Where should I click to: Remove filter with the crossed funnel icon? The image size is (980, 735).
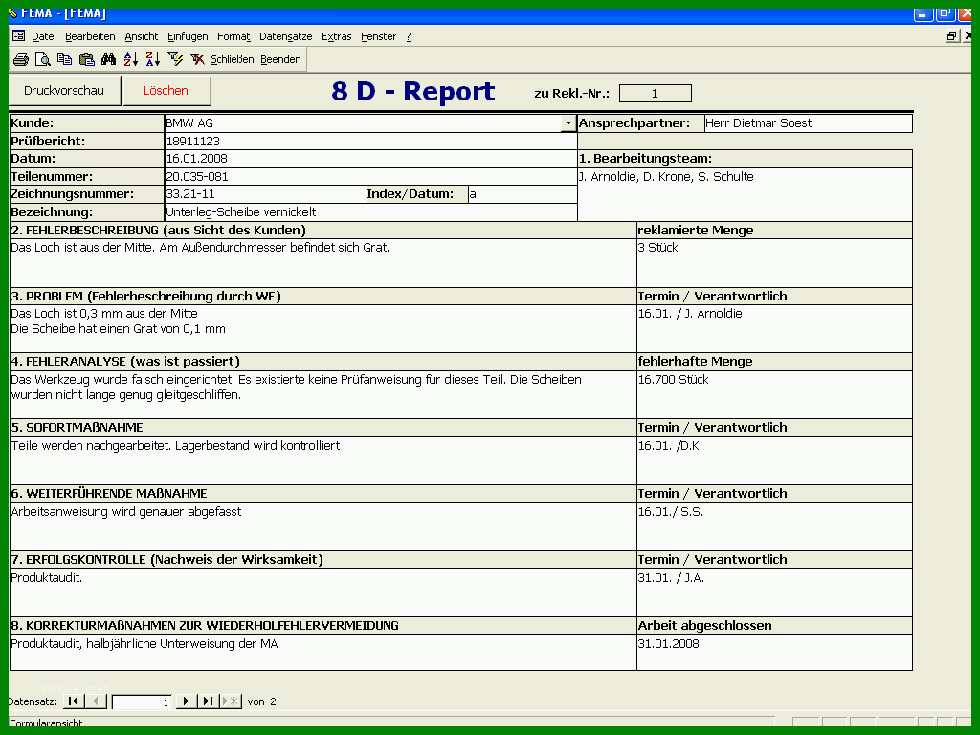coord(198,59)
